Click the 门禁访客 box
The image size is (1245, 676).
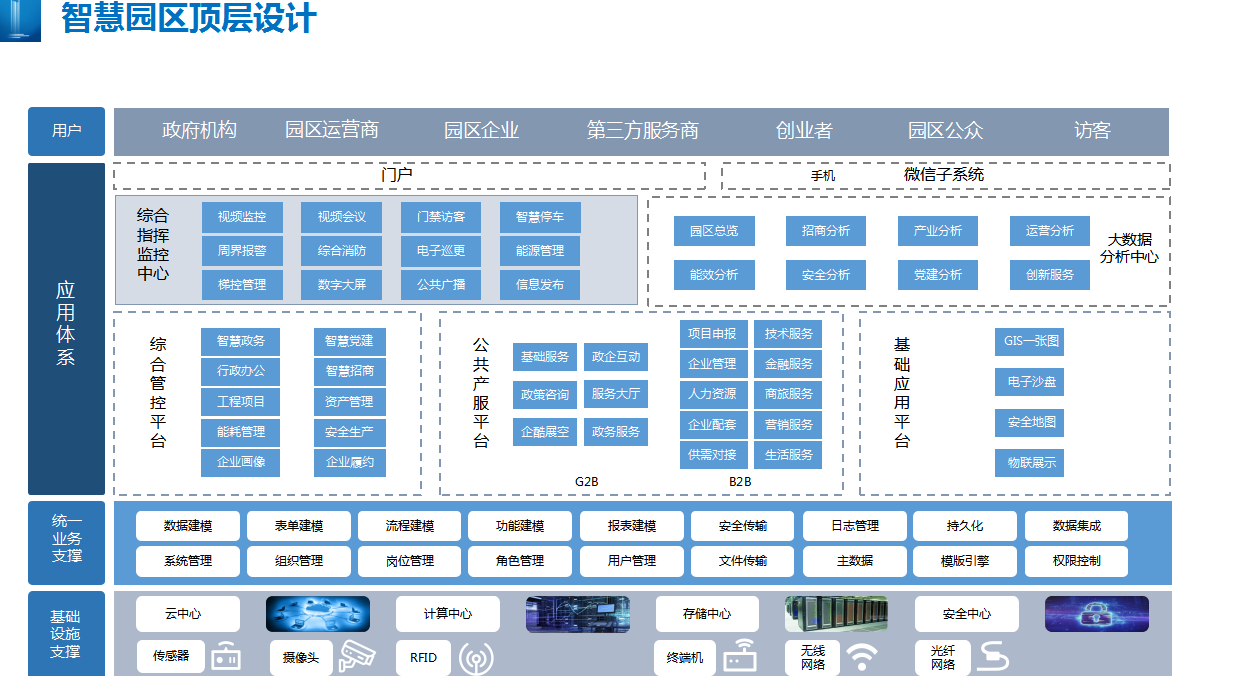click(441, 217)
